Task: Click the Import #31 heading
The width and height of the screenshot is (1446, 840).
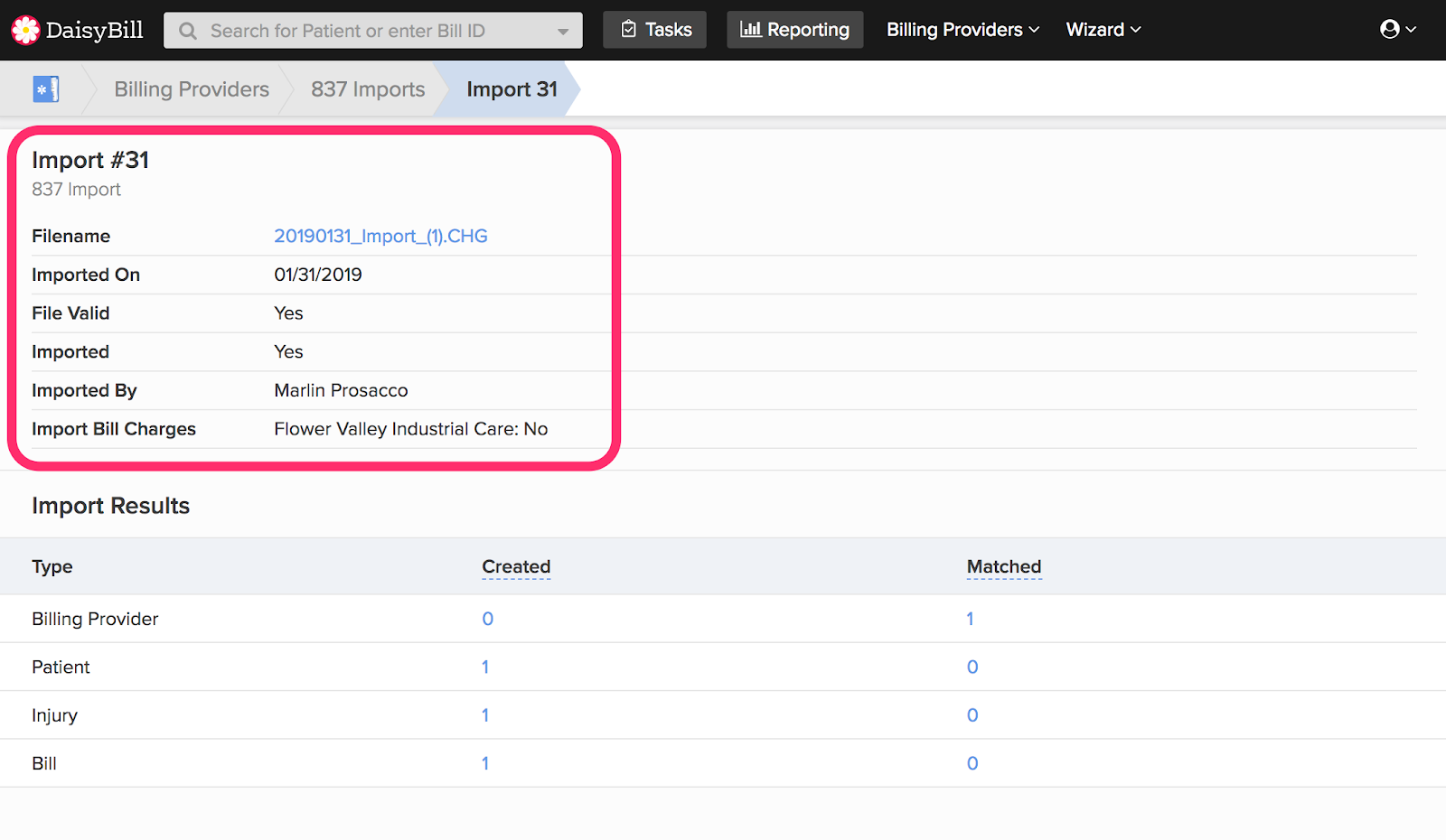Action: 90,160
